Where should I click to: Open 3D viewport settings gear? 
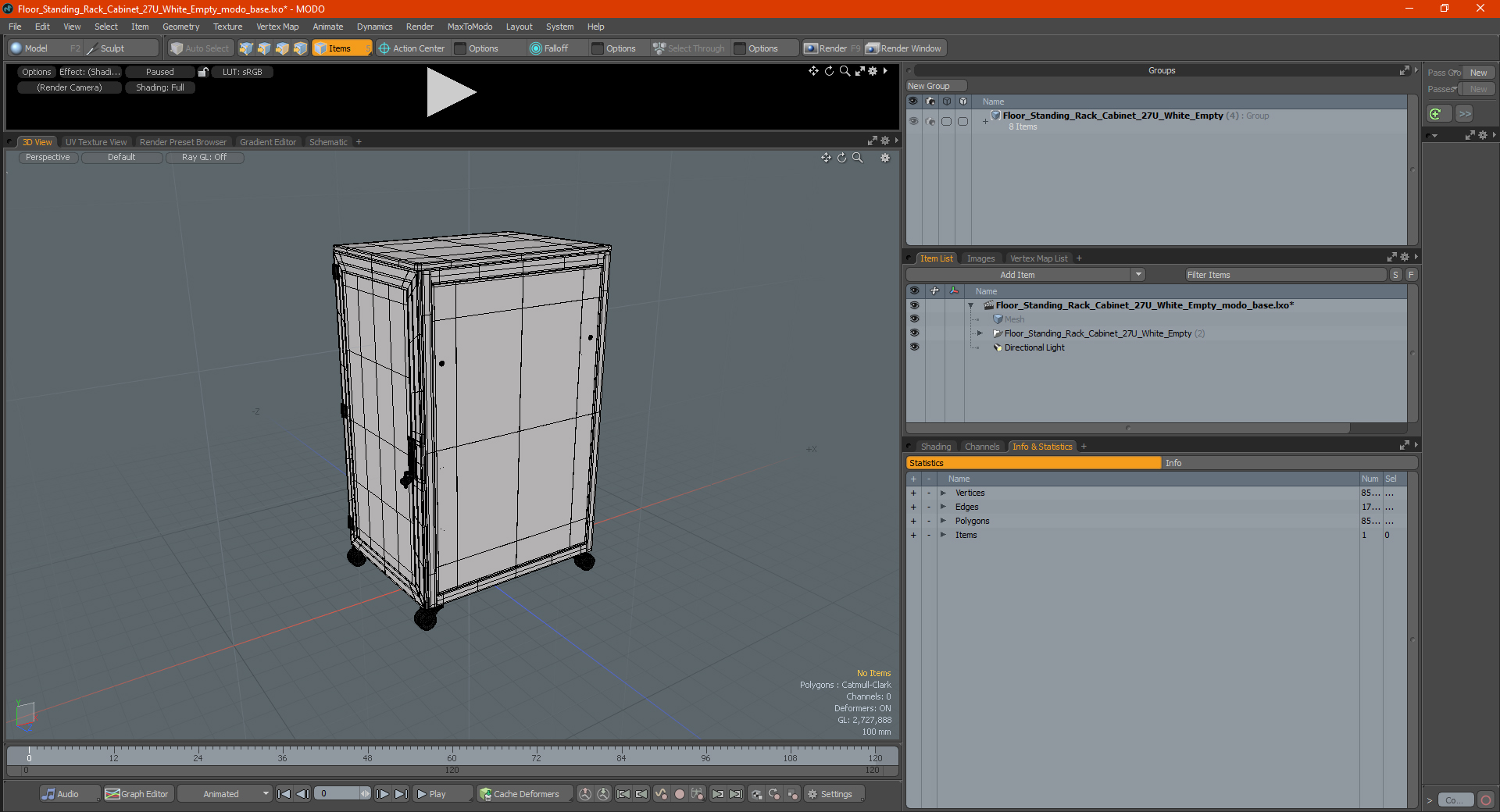[885, 158]
